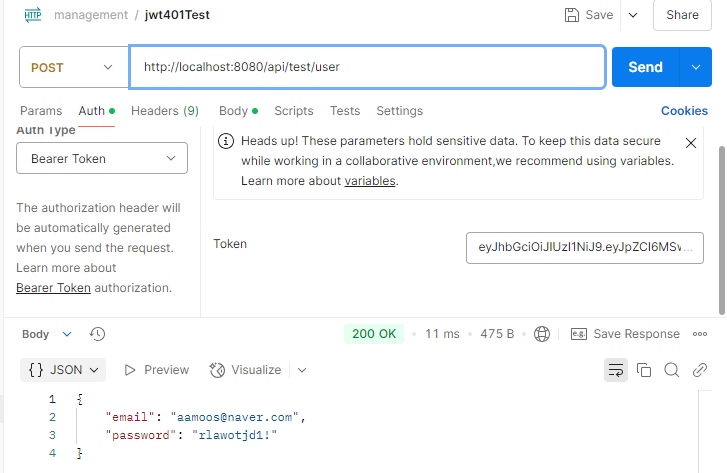Click the response link icon
Screen dimensions: 727x473
[x=700, y=370]
